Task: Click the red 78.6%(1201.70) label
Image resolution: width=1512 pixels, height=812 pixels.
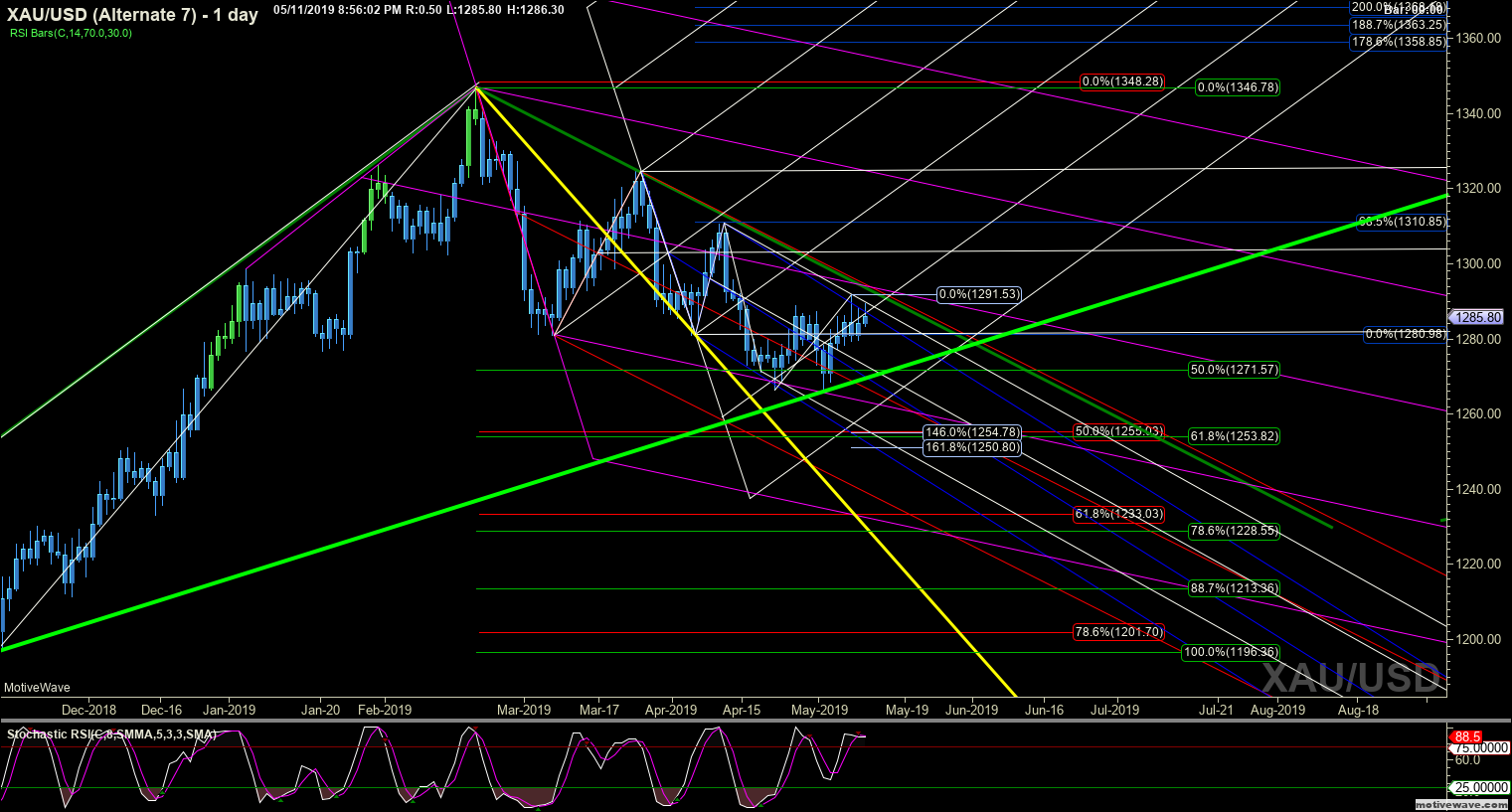Action: pos(1118,632)
